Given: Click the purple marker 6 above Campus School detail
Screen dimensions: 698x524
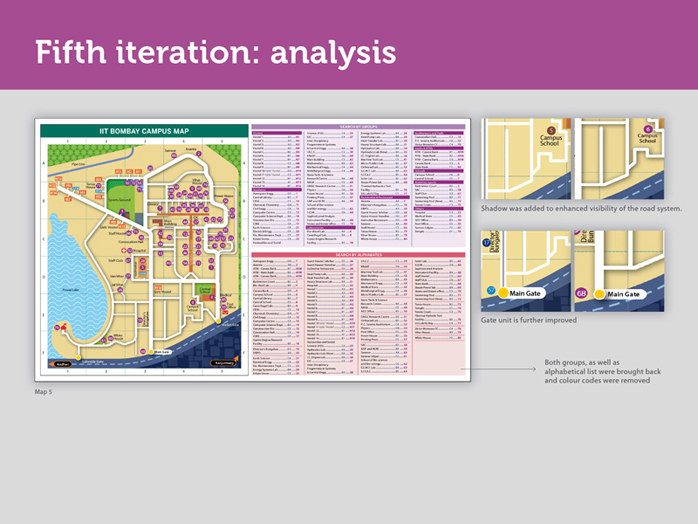Looking at the screenshot, I should 648,129.
